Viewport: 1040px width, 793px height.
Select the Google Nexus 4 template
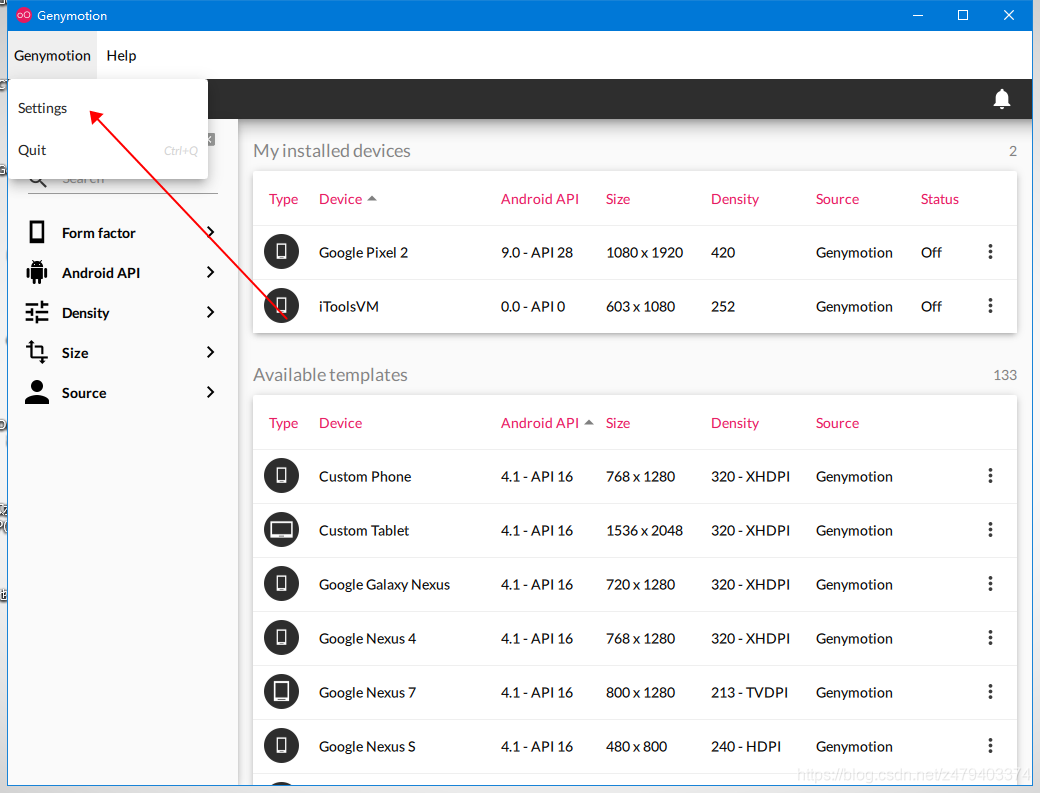367,639
